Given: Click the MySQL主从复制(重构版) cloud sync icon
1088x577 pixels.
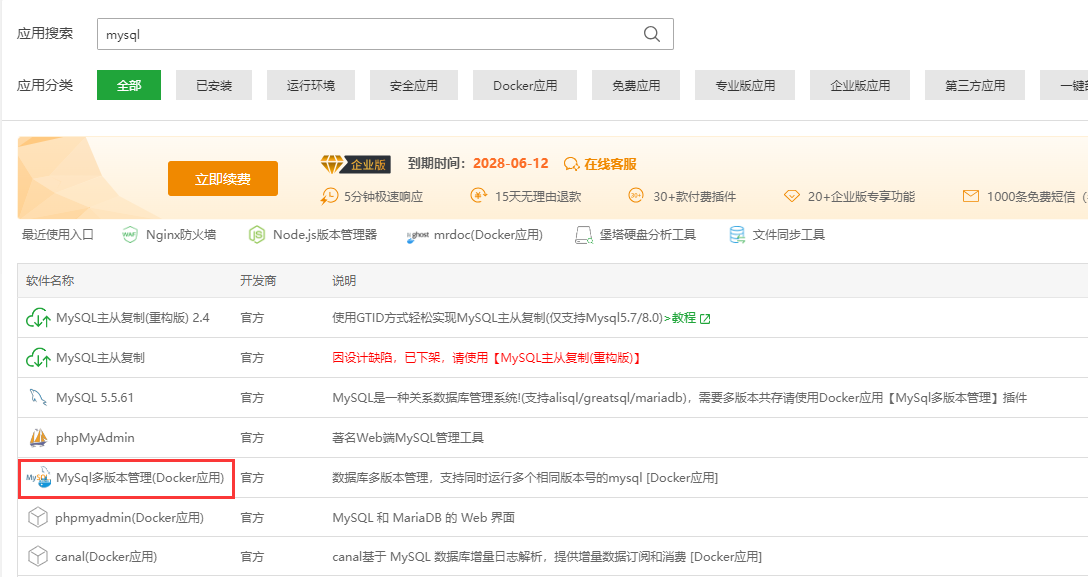Looking at the screenshot, I should [x=37, y=318].
